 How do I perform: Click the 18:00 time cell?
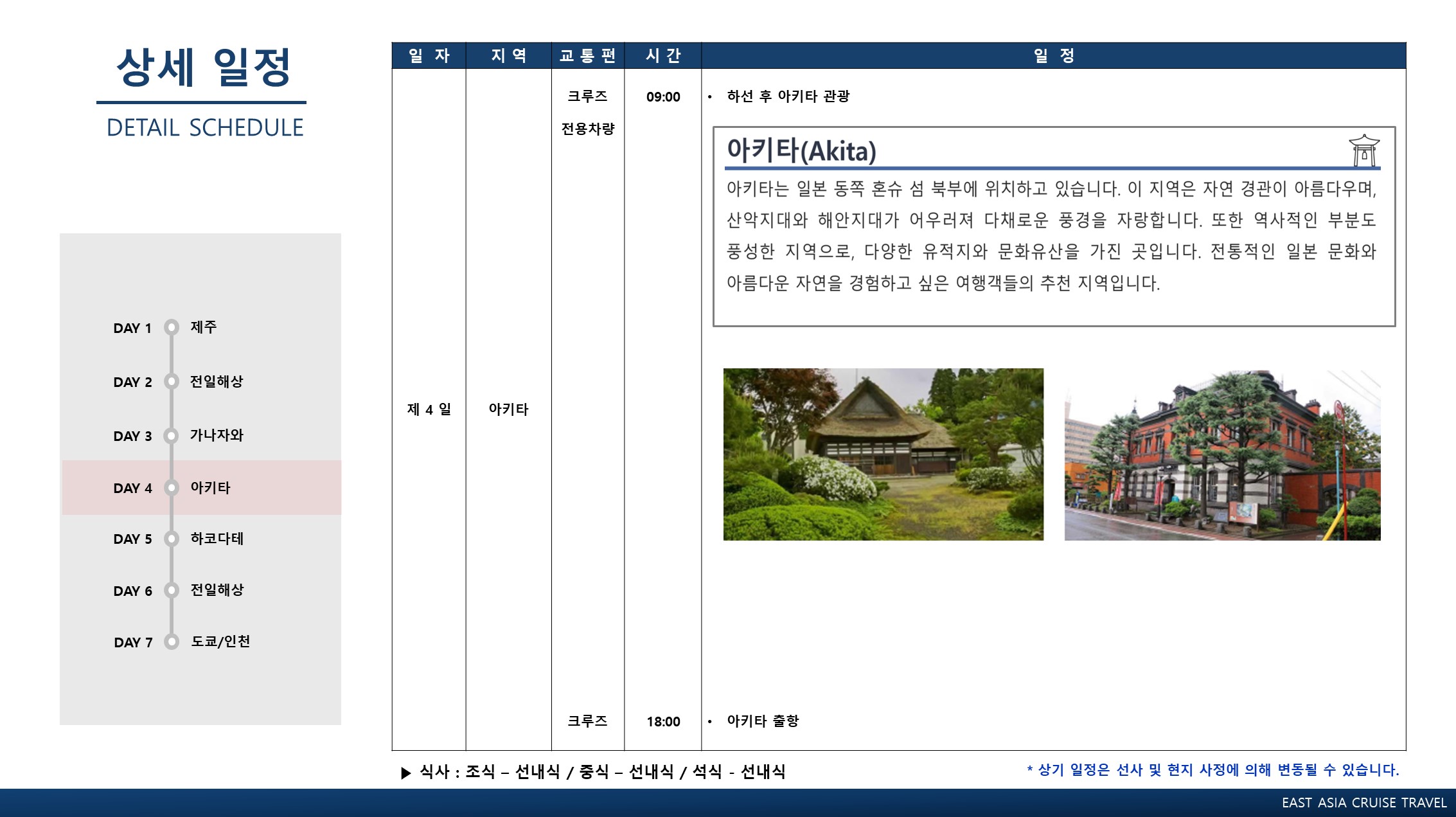coord(663,722)
